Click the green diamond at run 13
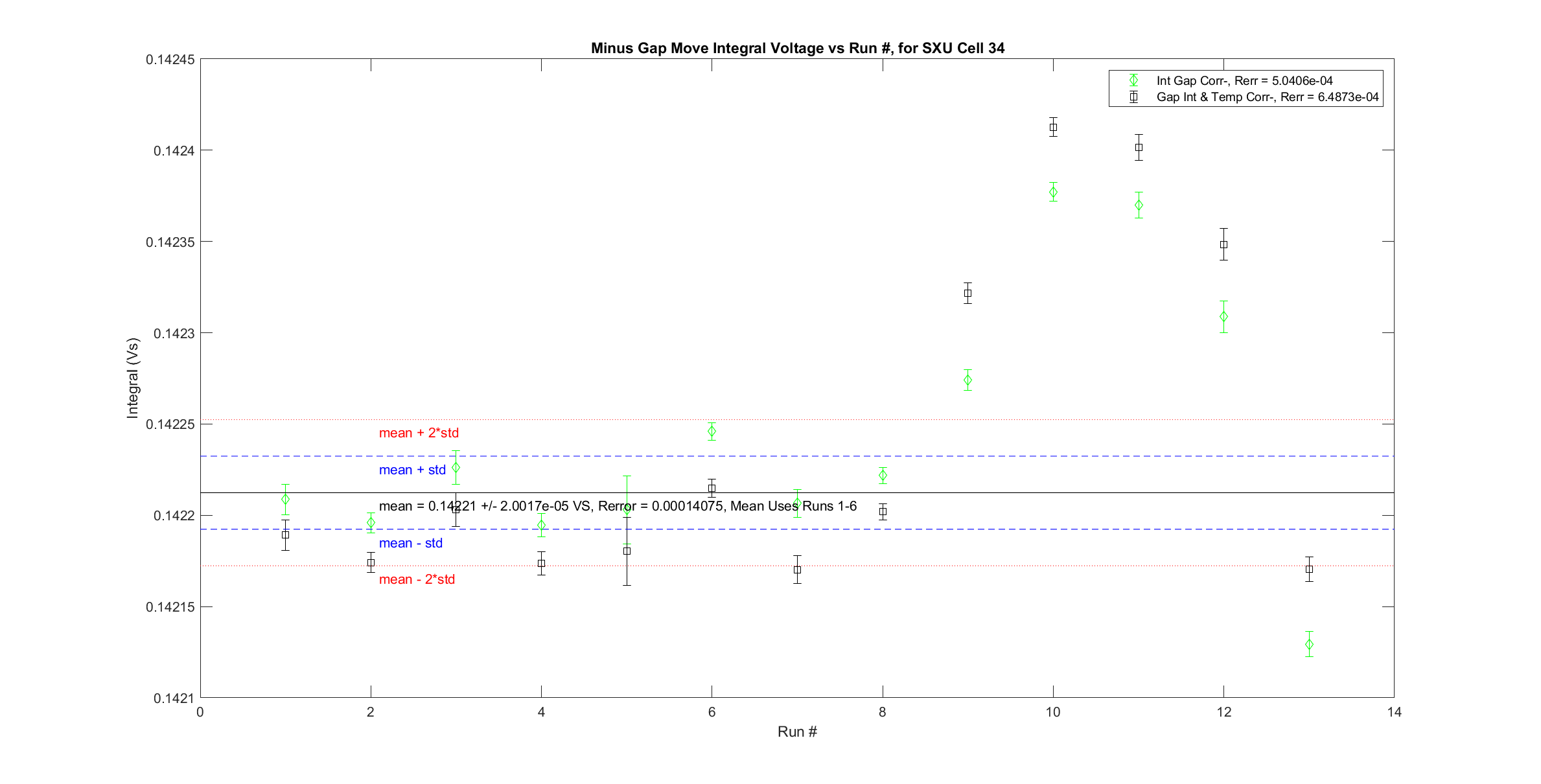1541x784 pixels. pos(1309,645)
